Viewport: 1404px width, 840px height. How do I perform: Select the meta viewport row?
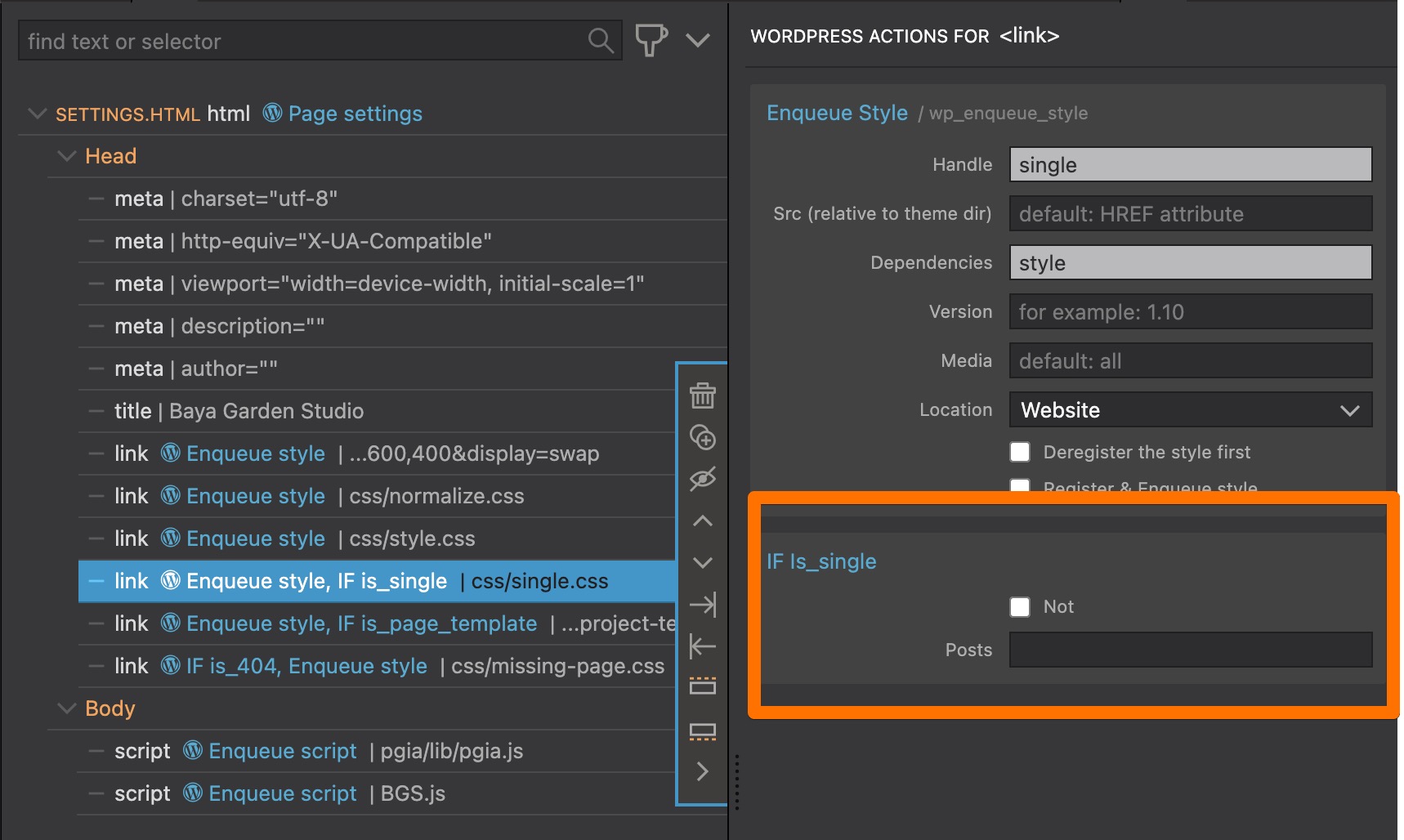402,284
